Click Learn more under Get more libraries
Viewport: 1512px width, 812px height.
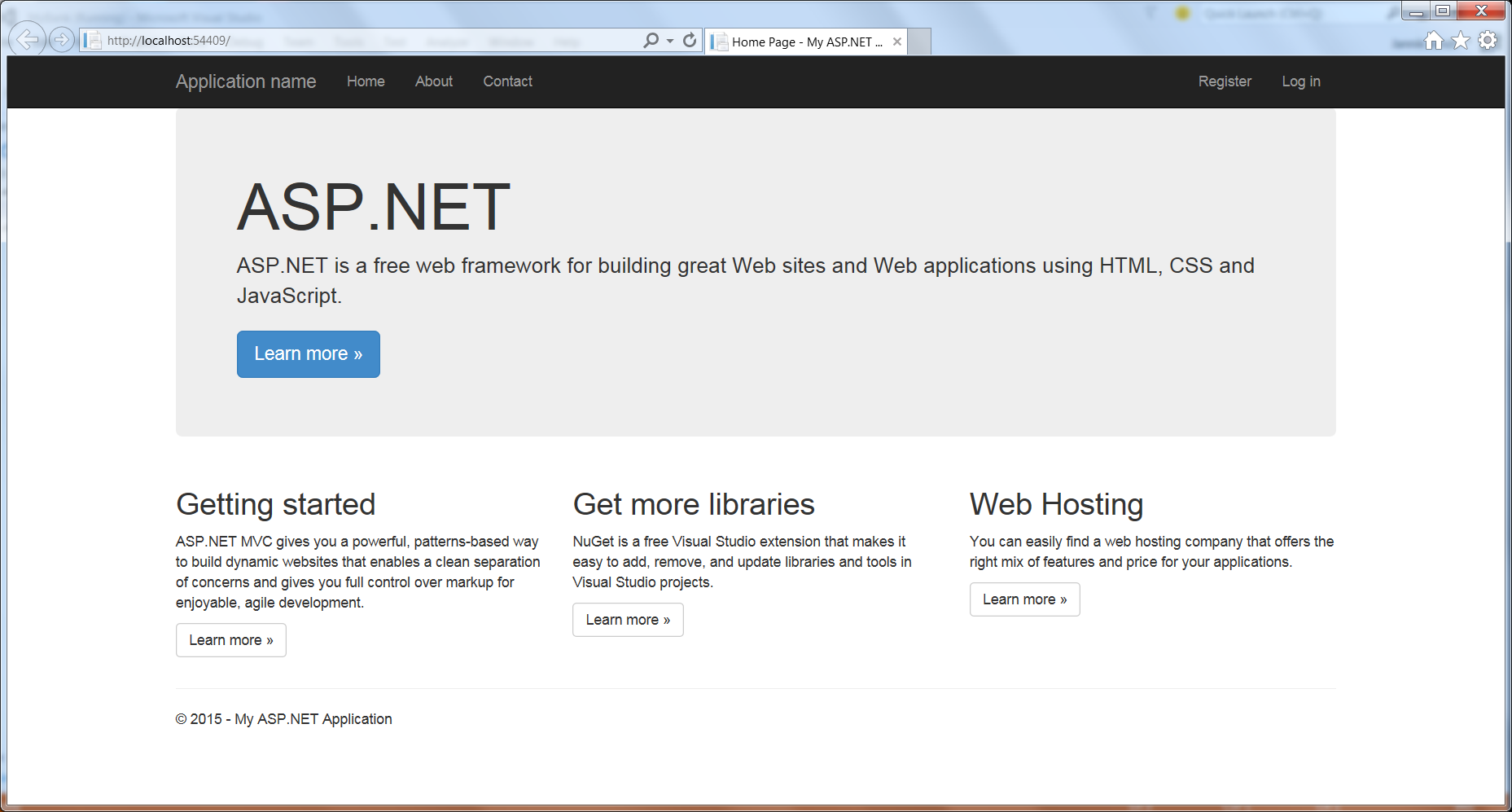(628, 620)
